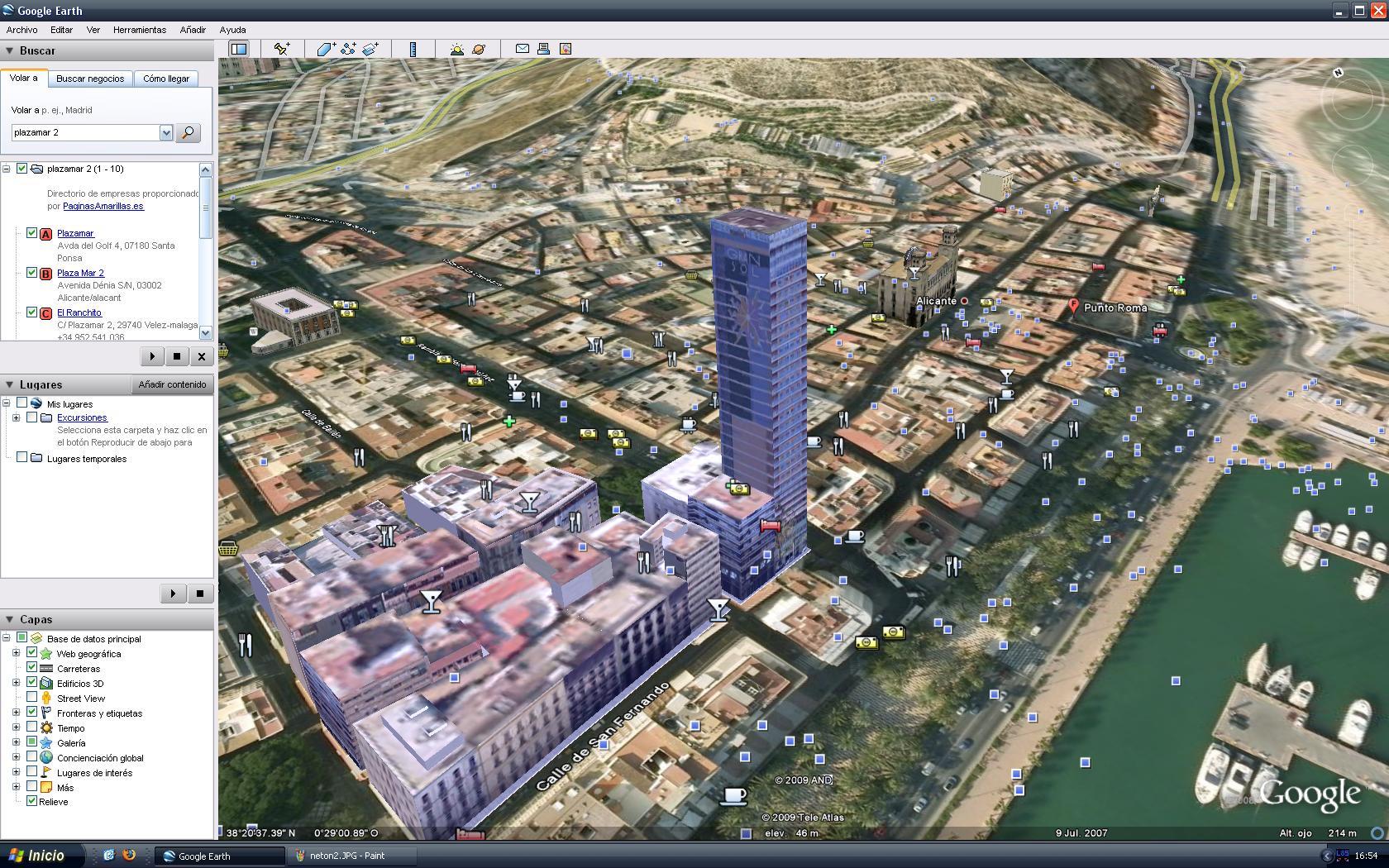Click the email envelope toolbar icon

523,49
